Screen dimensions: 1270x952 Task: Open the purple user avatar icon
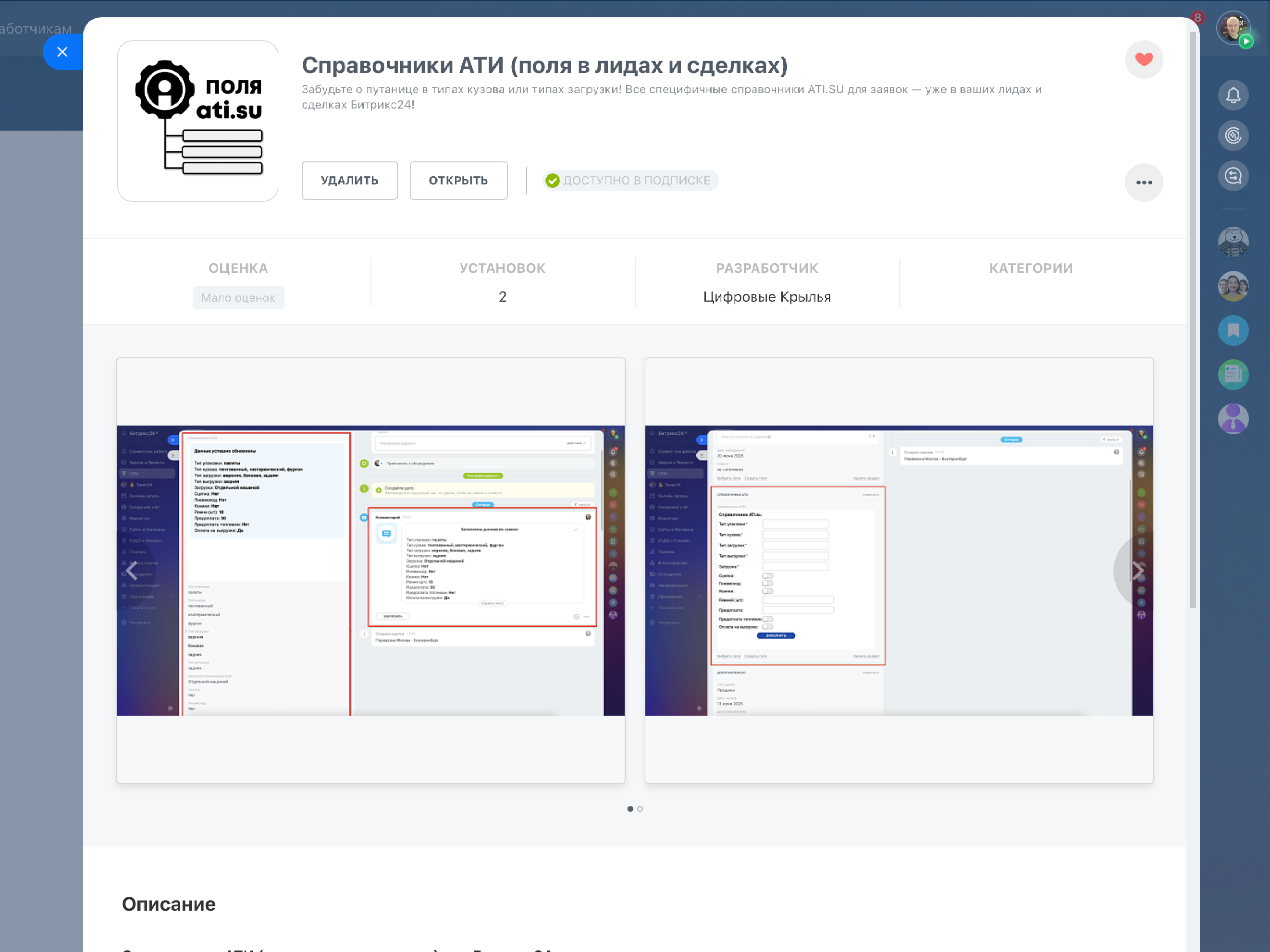[x=1233, y=418]
